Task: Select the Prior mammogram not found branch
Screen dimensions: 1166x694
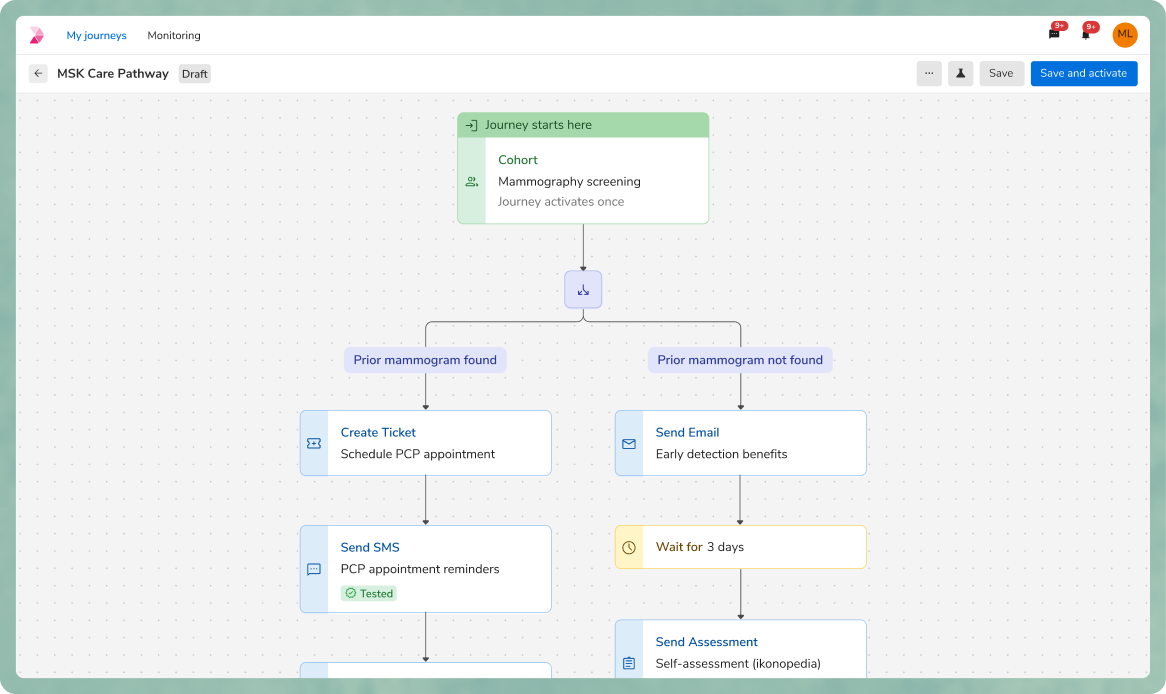Action: click(x=740, y=360)
